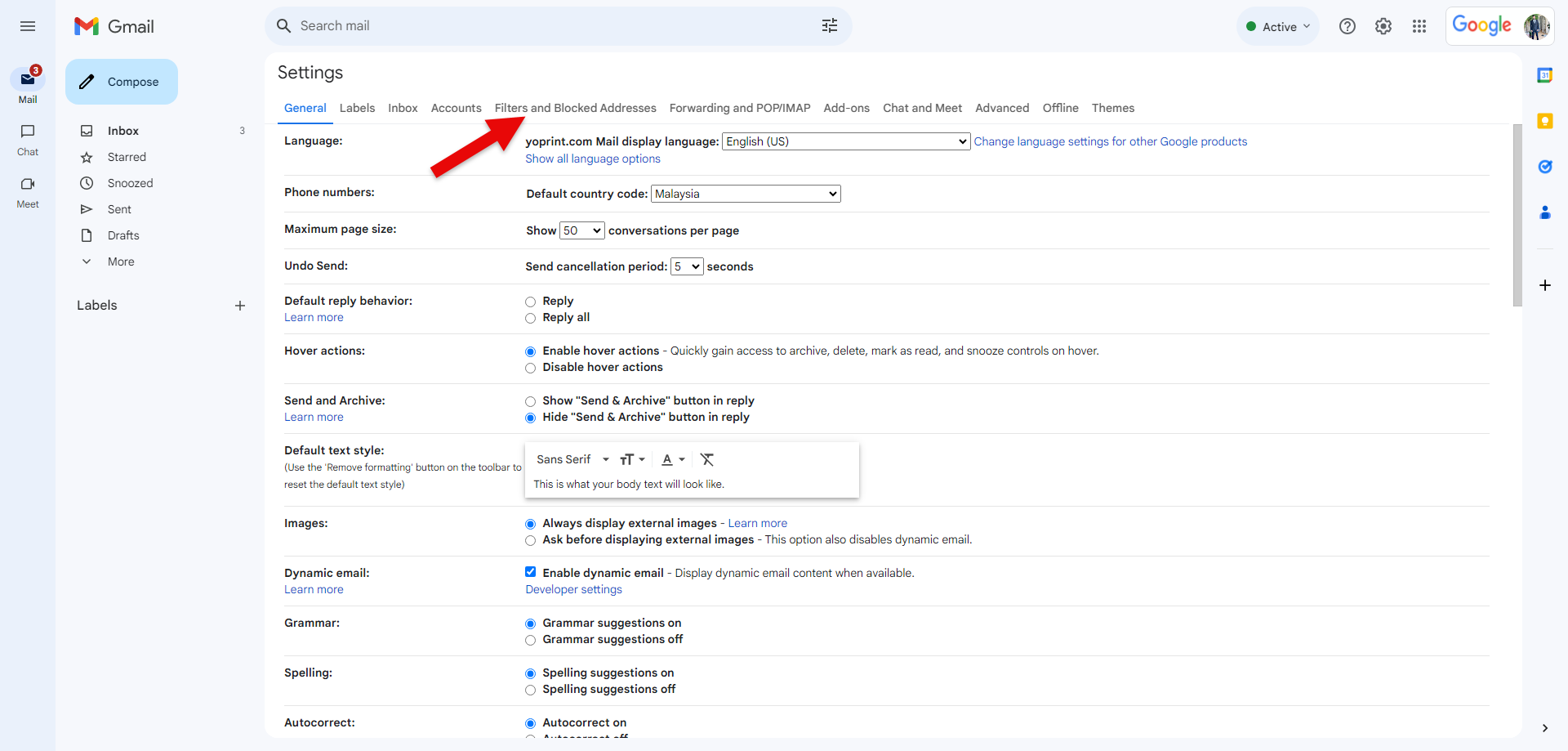Open Sans Serif font dropdown
This screenshot has width=1568, height=751.
pos(572,459)
